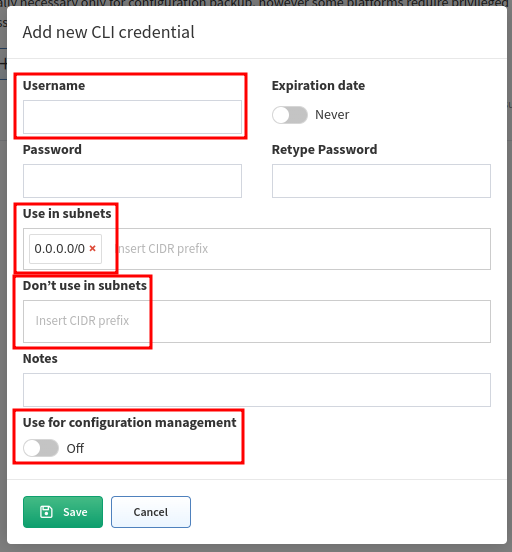Select the 0.0.0.0/0 subnet tag text
This screenshot has height=552, width=512.
60,249
